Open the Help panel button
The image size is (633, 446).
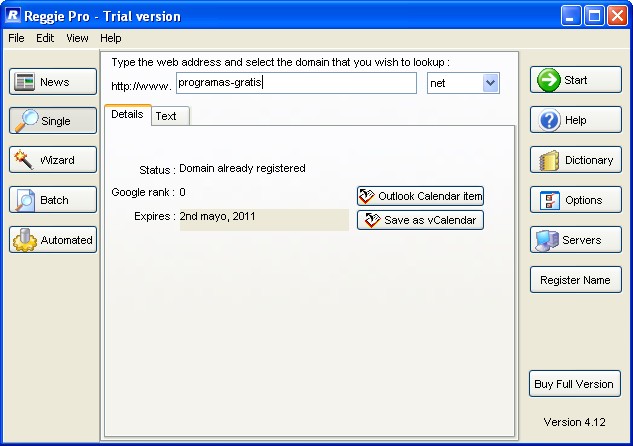click(x=576, y=119)
